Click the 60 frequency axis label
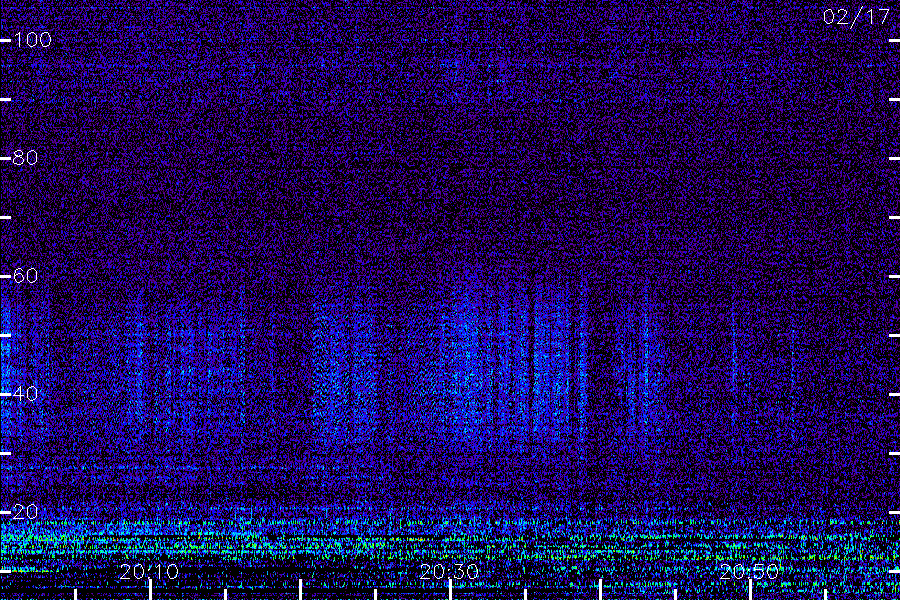900x600 pixels. (x=25, y=276)
